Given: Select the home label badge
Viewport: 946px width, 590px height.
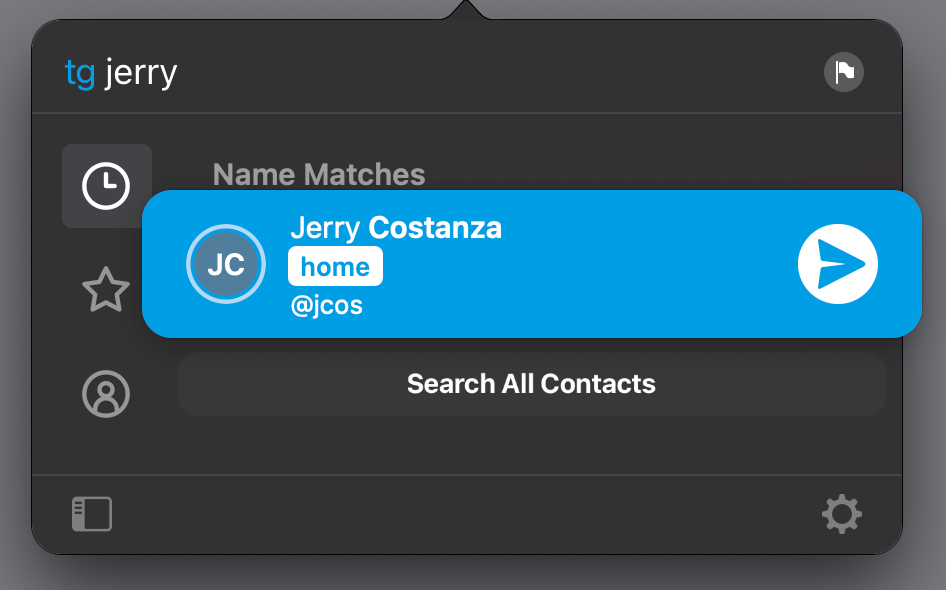Looking at the screenshot, I should coord(335,266).
